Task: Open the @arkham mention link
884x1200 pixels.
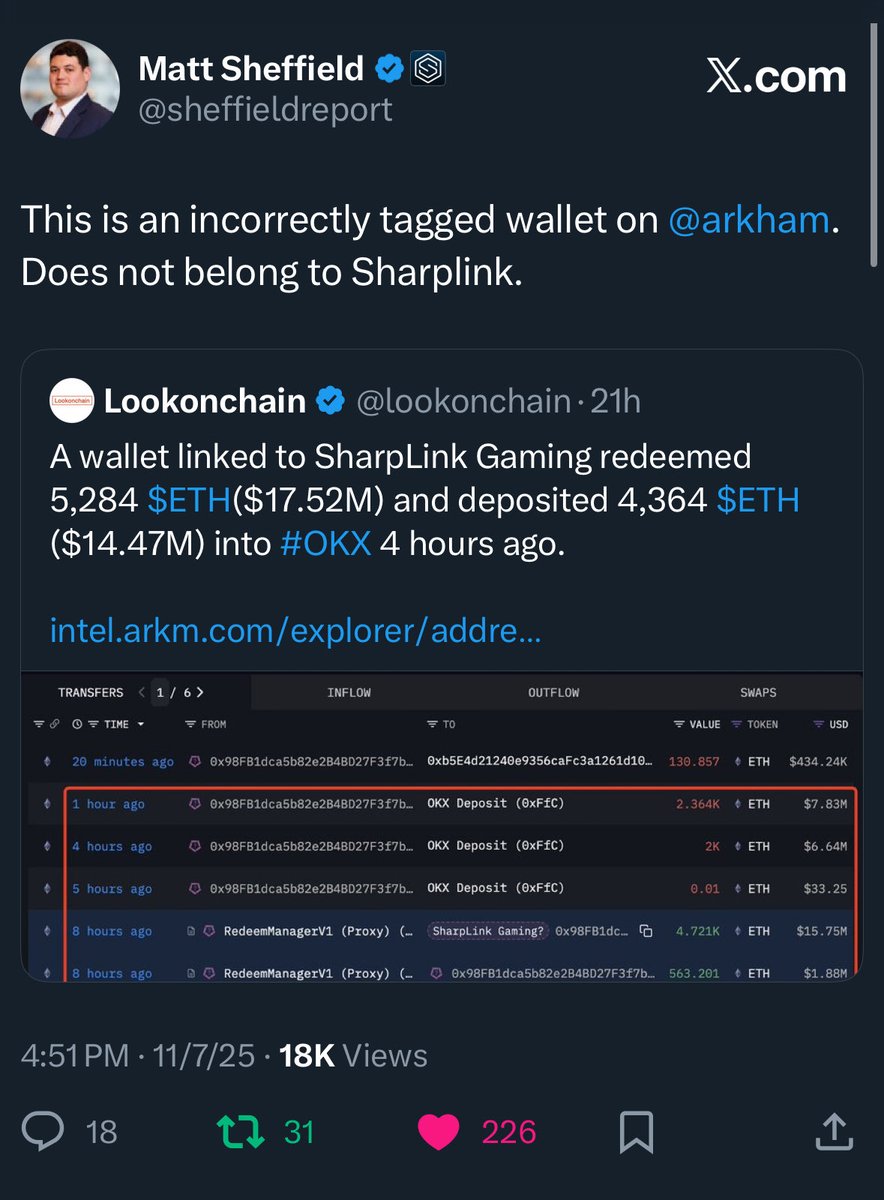Action: pyautogui.click(x=748, y=220)
